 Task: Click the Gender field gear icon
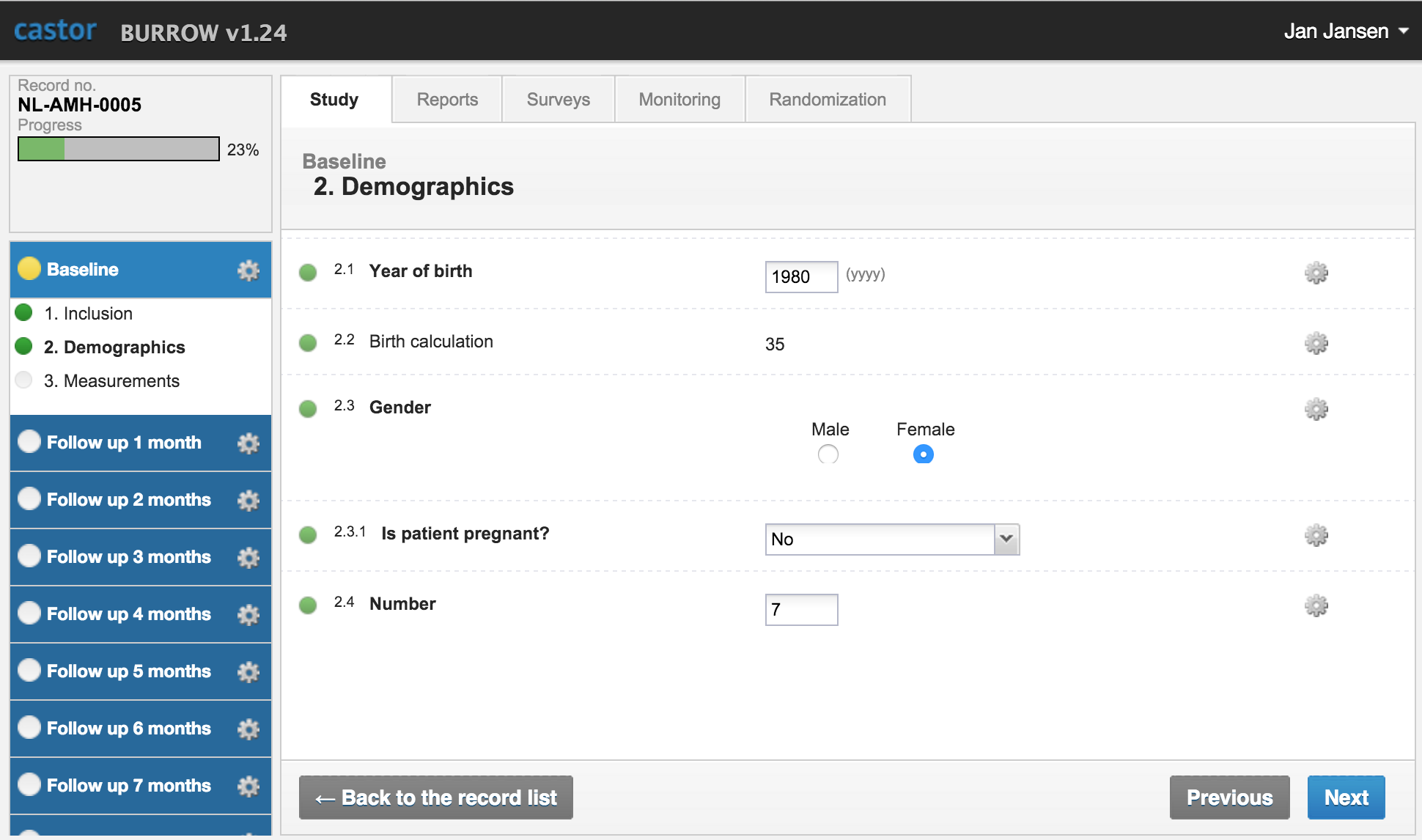click(1316, 409)
